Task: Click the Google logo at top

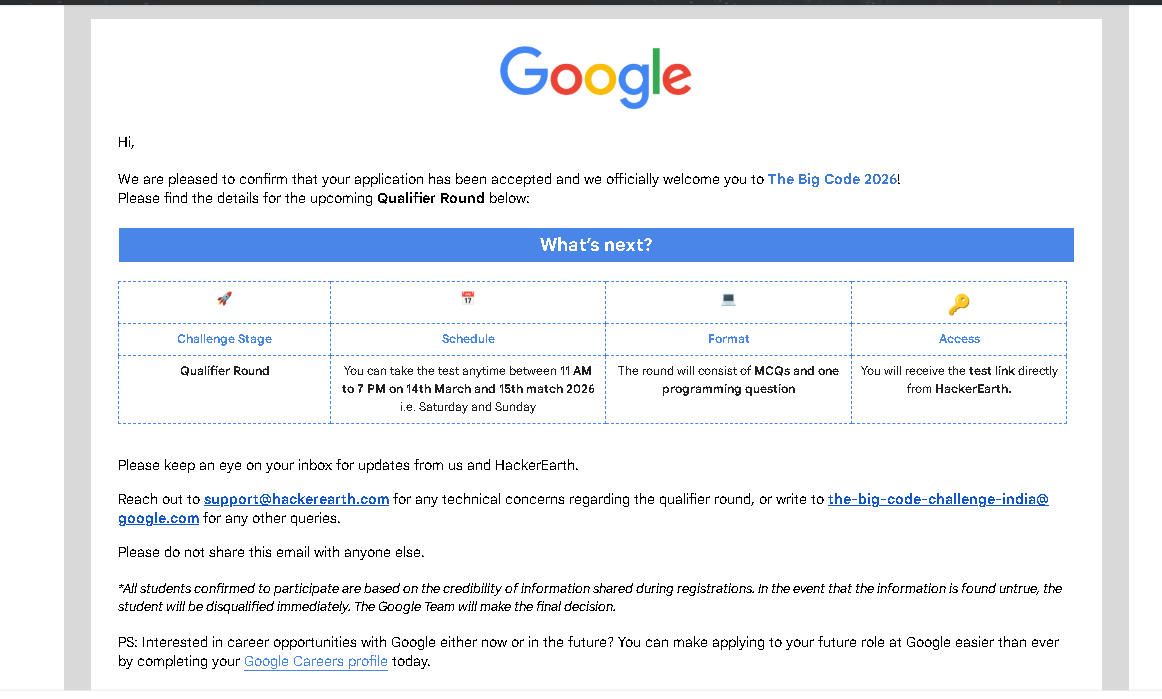Action: point(596,76)
